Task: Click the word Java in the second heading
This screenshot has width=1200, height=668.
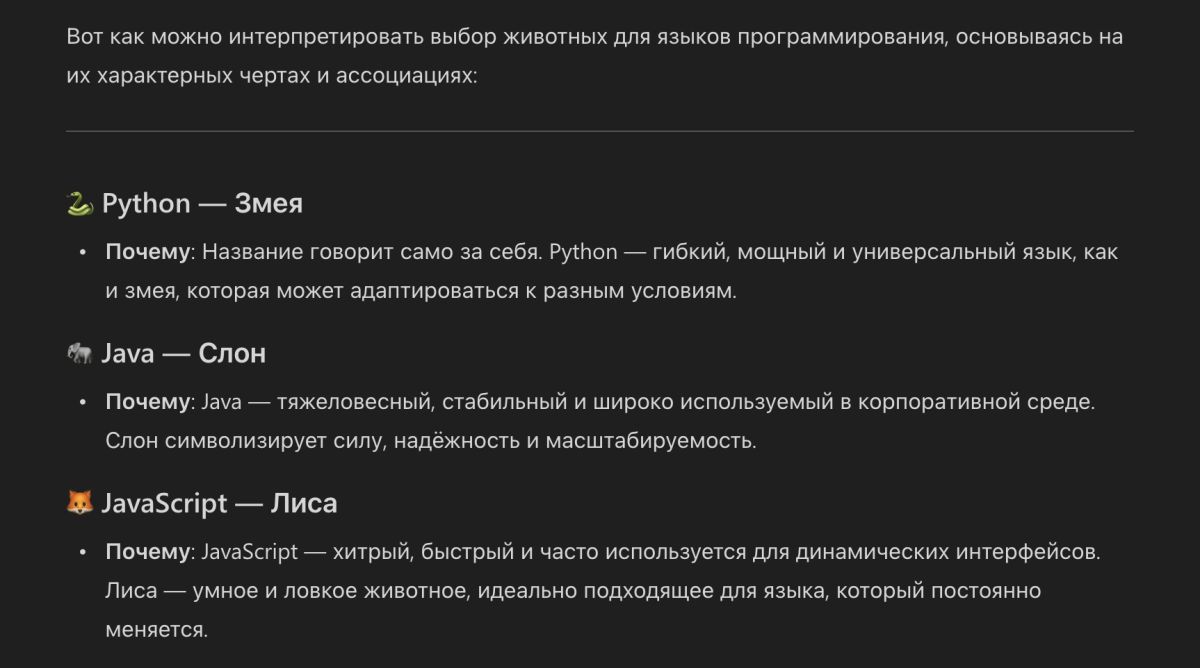Action: click(x=127, y=353)
